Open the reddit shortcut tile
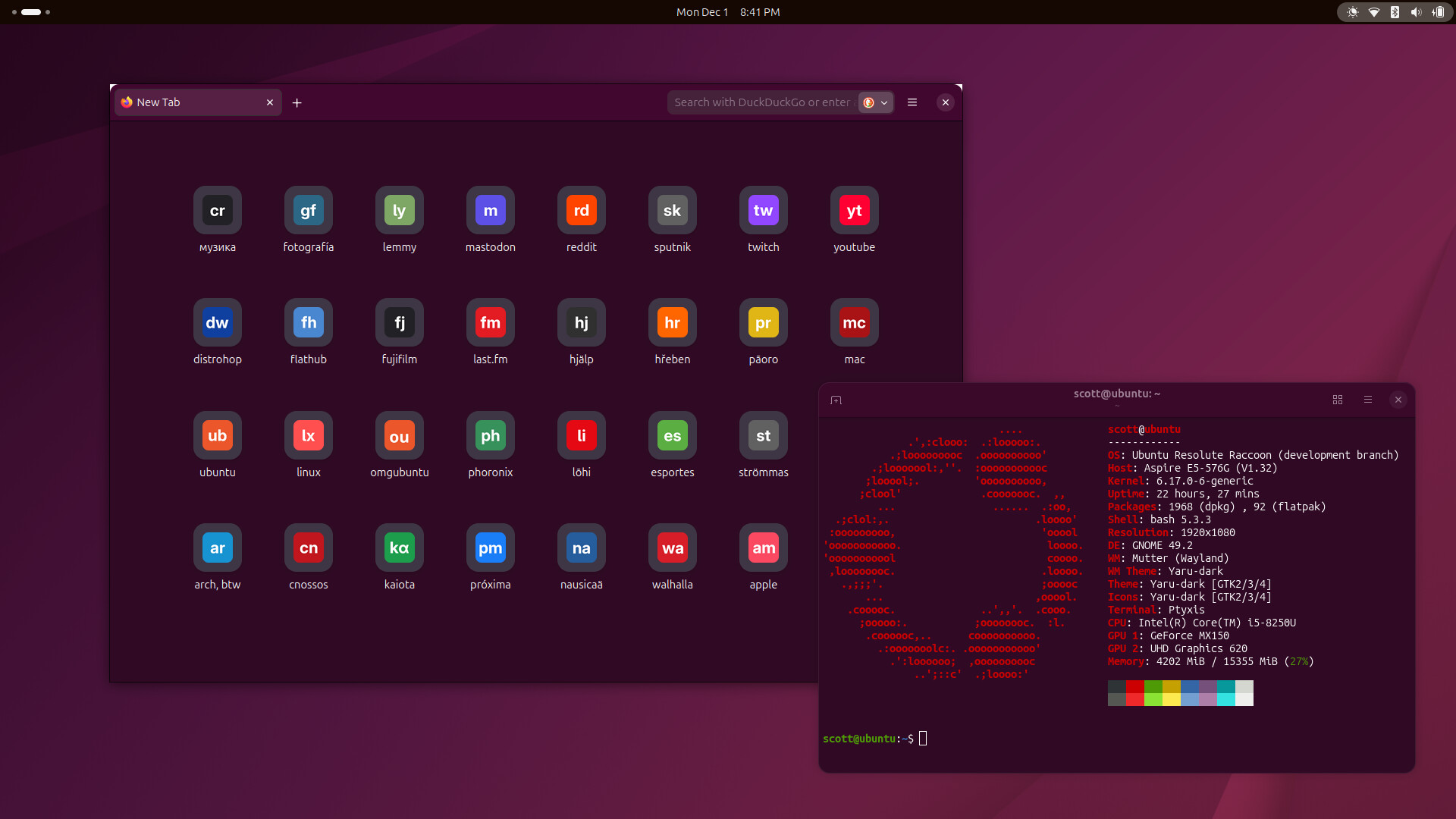Screen dimensions: 1456x819 pyautogui.click(x=581, y=211)
